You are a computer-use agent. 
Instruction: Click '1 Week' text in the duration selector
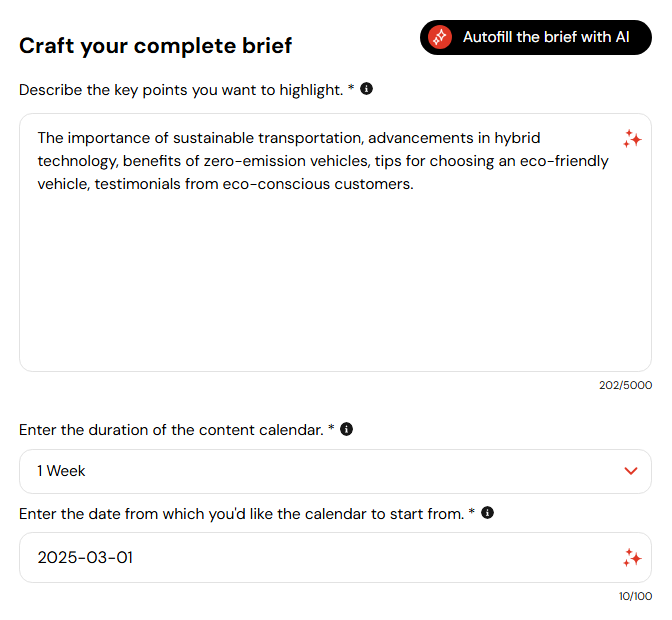tap(61, 471)
